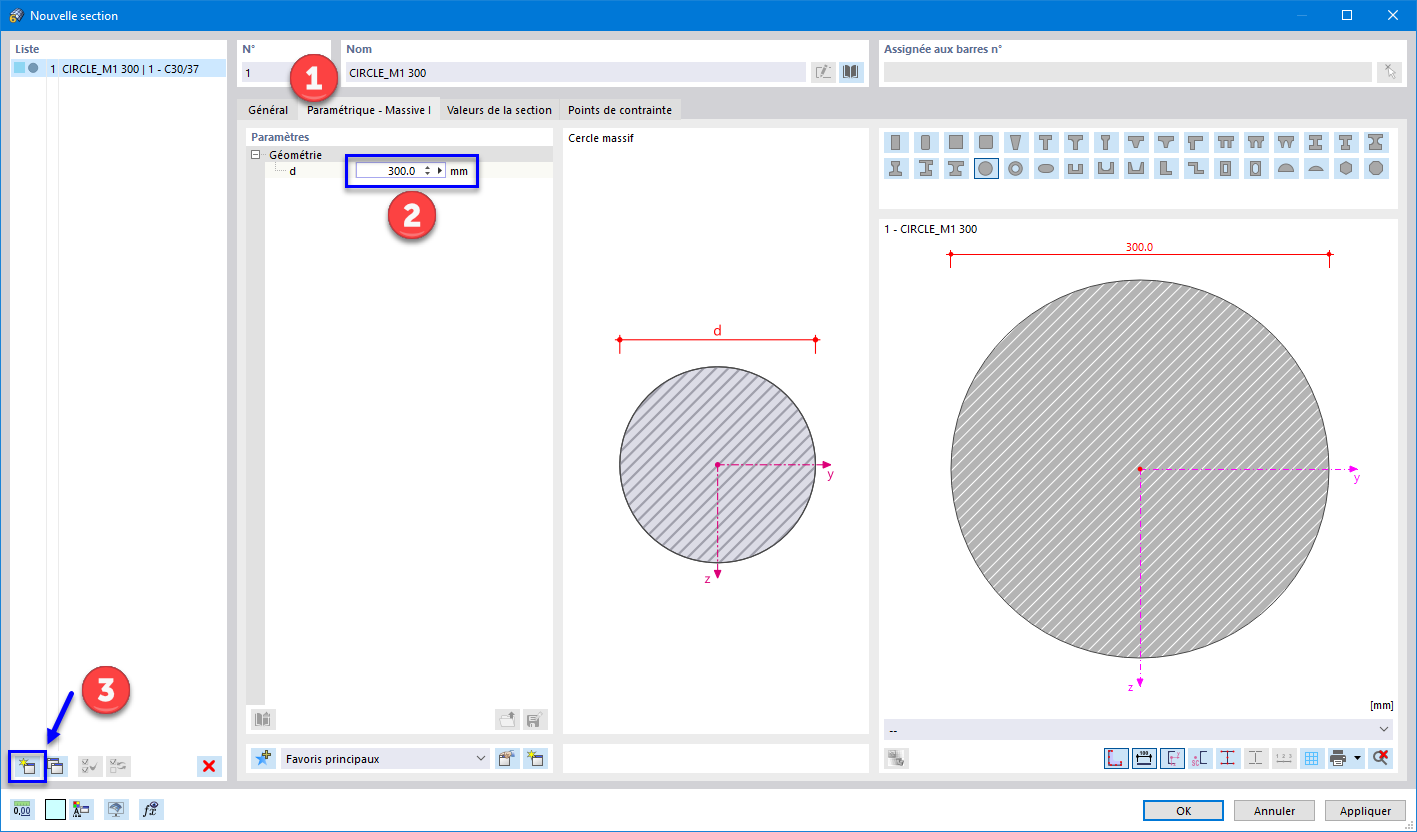
Task: Select the hollow ring section shape
Action: 1016,168
